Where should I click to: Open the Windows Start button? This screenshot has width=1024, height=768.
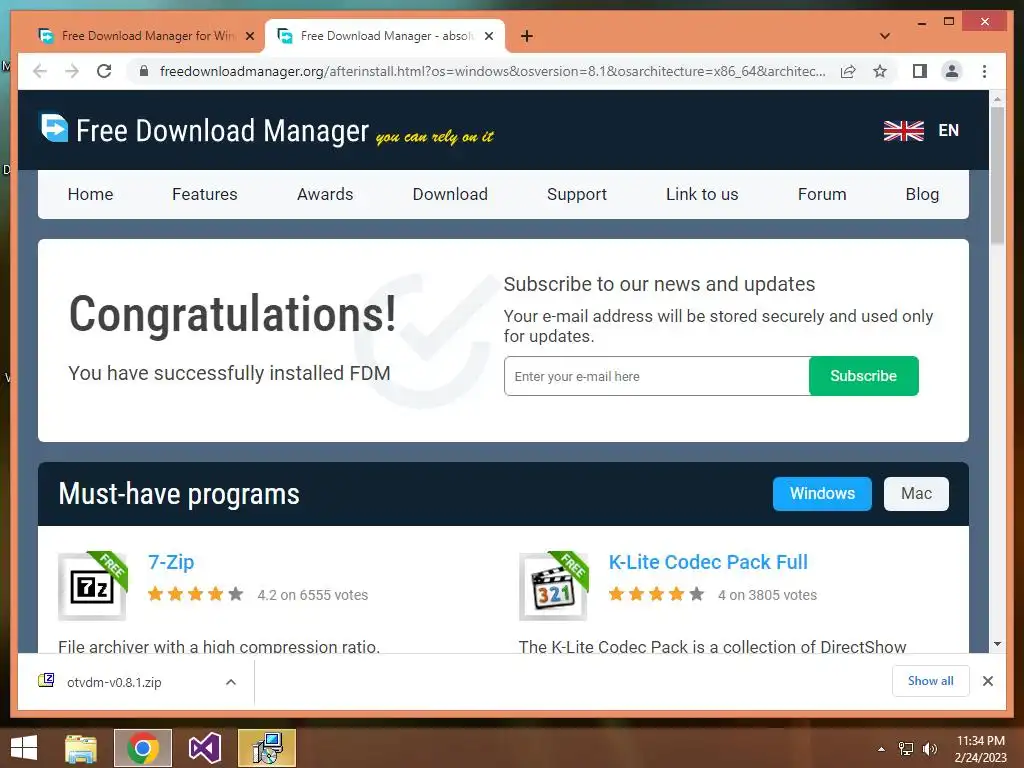(x=24, y=748)
